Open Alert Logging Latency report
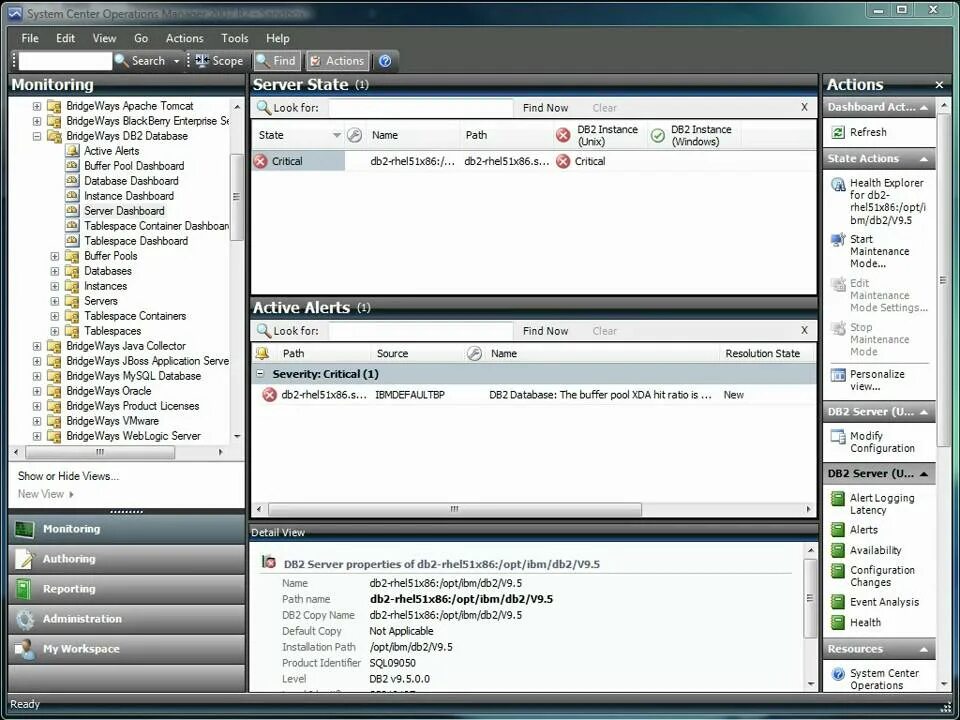Viewport: 960px width, 720px height. (872, 503)
